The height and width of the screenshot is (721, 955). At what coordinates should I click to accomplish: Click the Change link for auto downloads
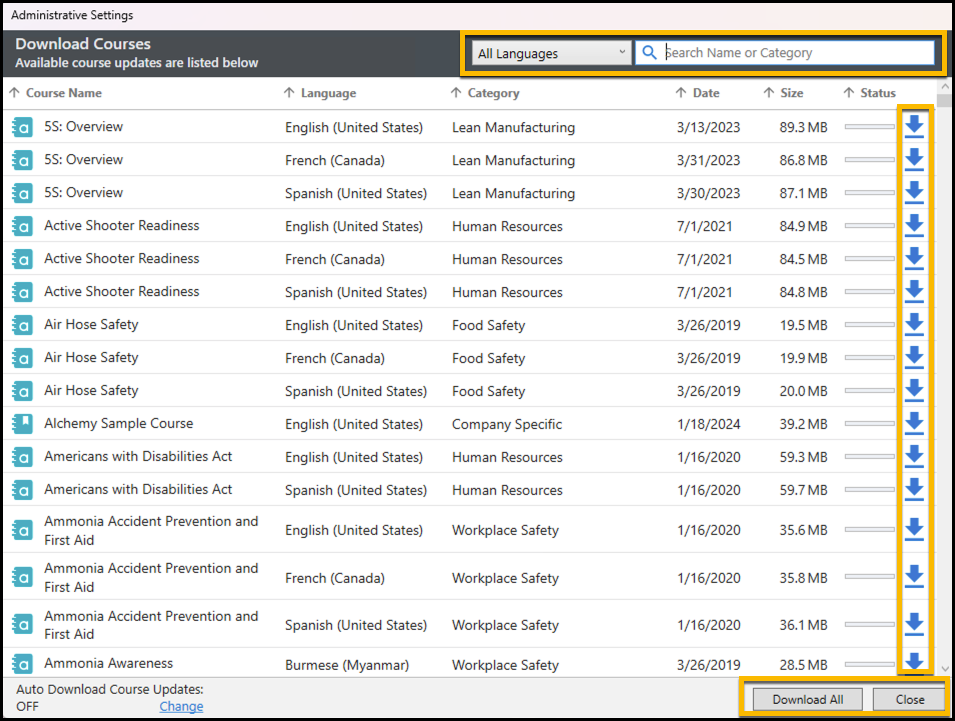(x=181, y=706)
